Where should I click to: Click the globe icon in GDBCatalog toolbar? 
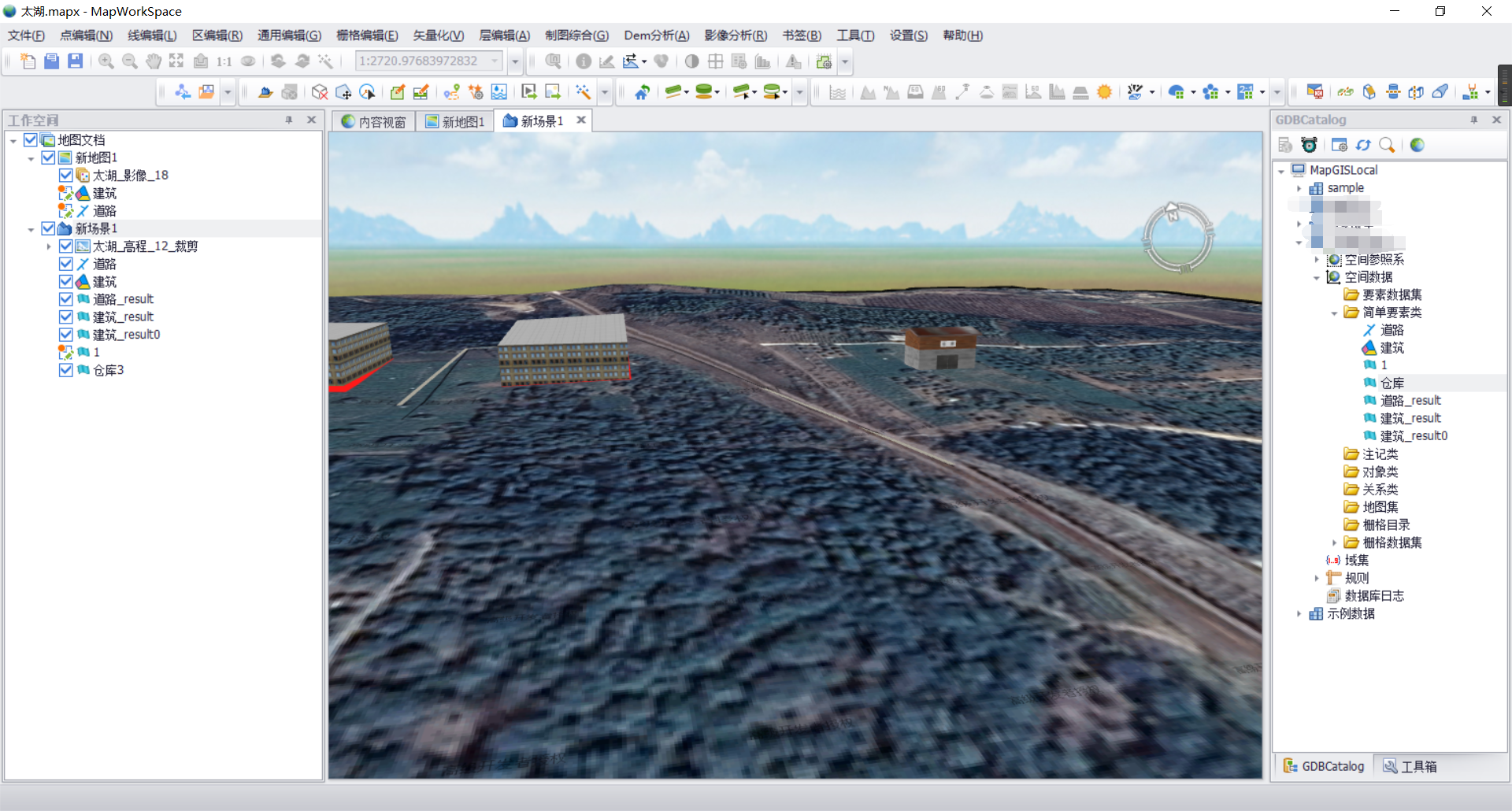pyautogui.click(x=1417, y=145)
